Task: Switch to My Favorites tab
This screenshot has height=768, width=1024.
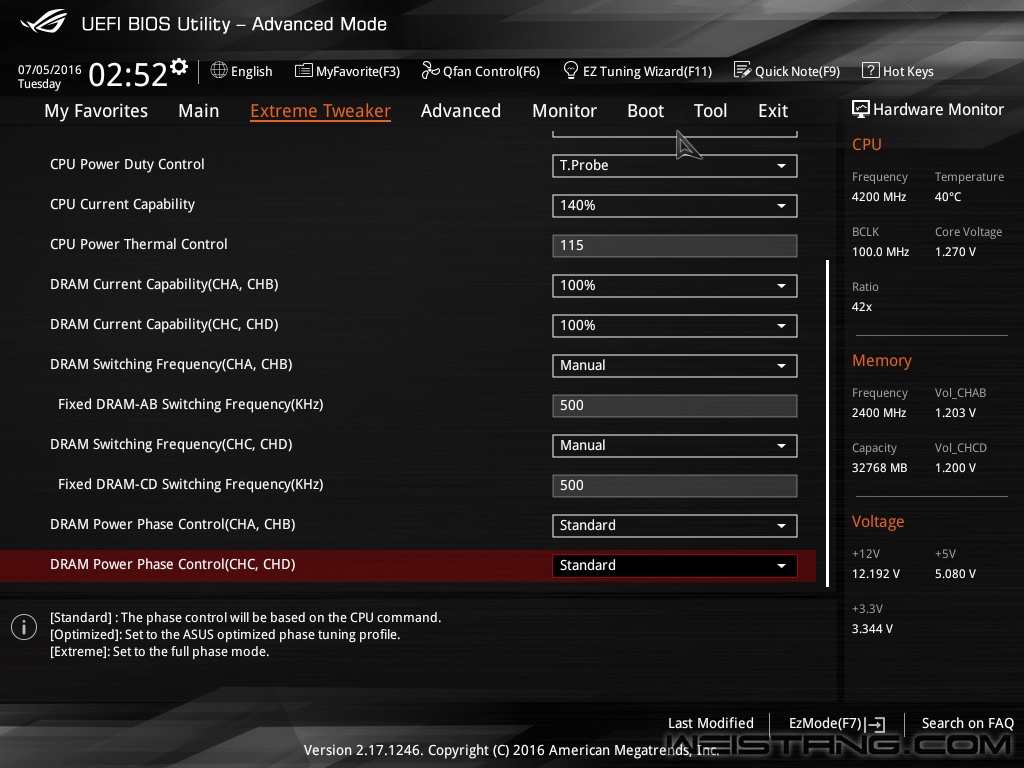Action: 96,111
